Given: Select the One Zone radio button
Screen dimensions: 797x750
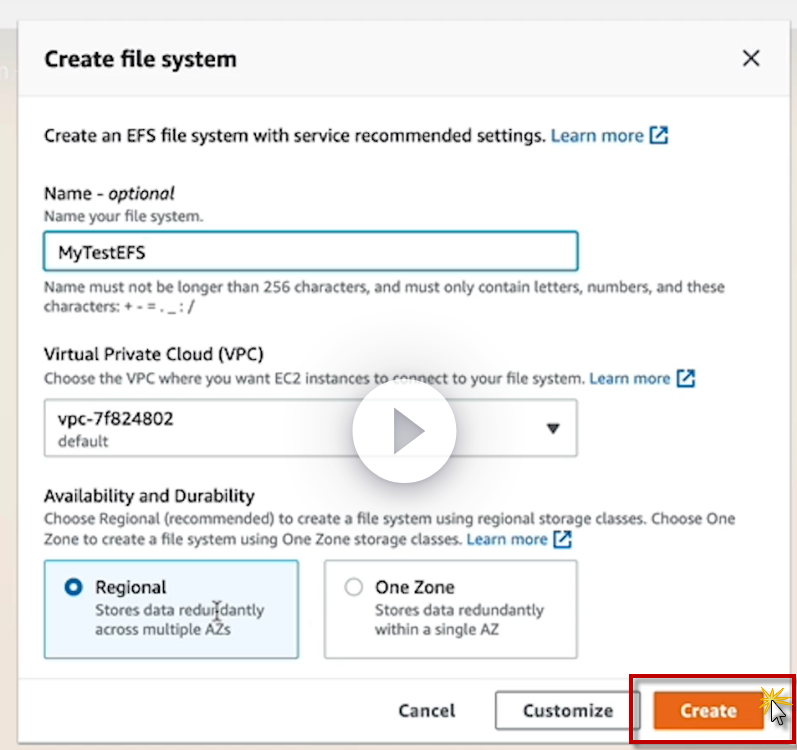Looking at the screenshot, I should click(353, 588).
